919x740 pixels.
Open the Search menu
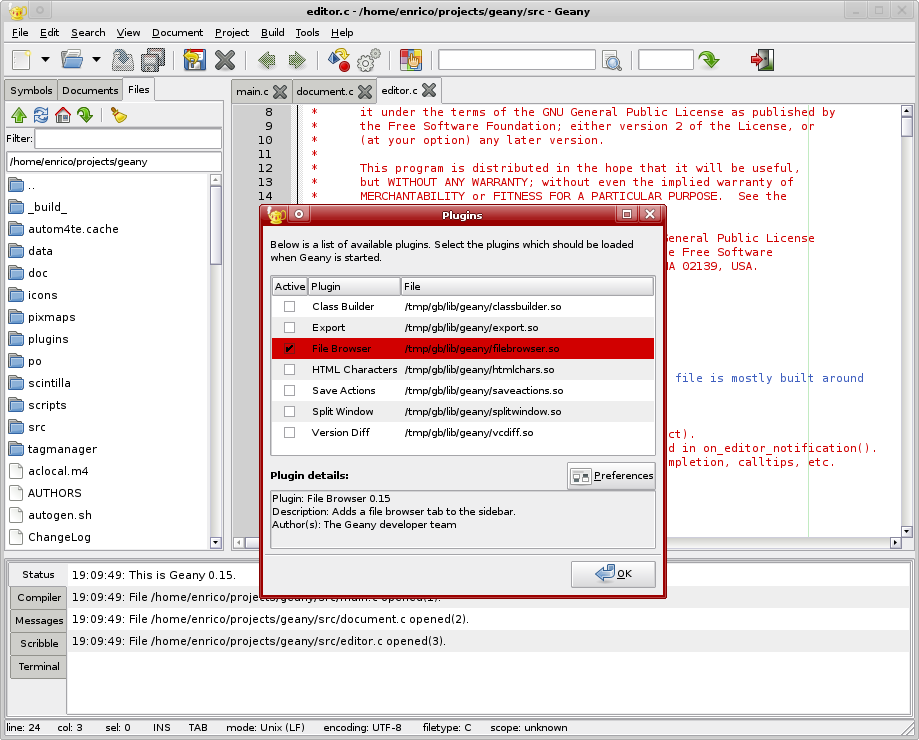[88, 33]
